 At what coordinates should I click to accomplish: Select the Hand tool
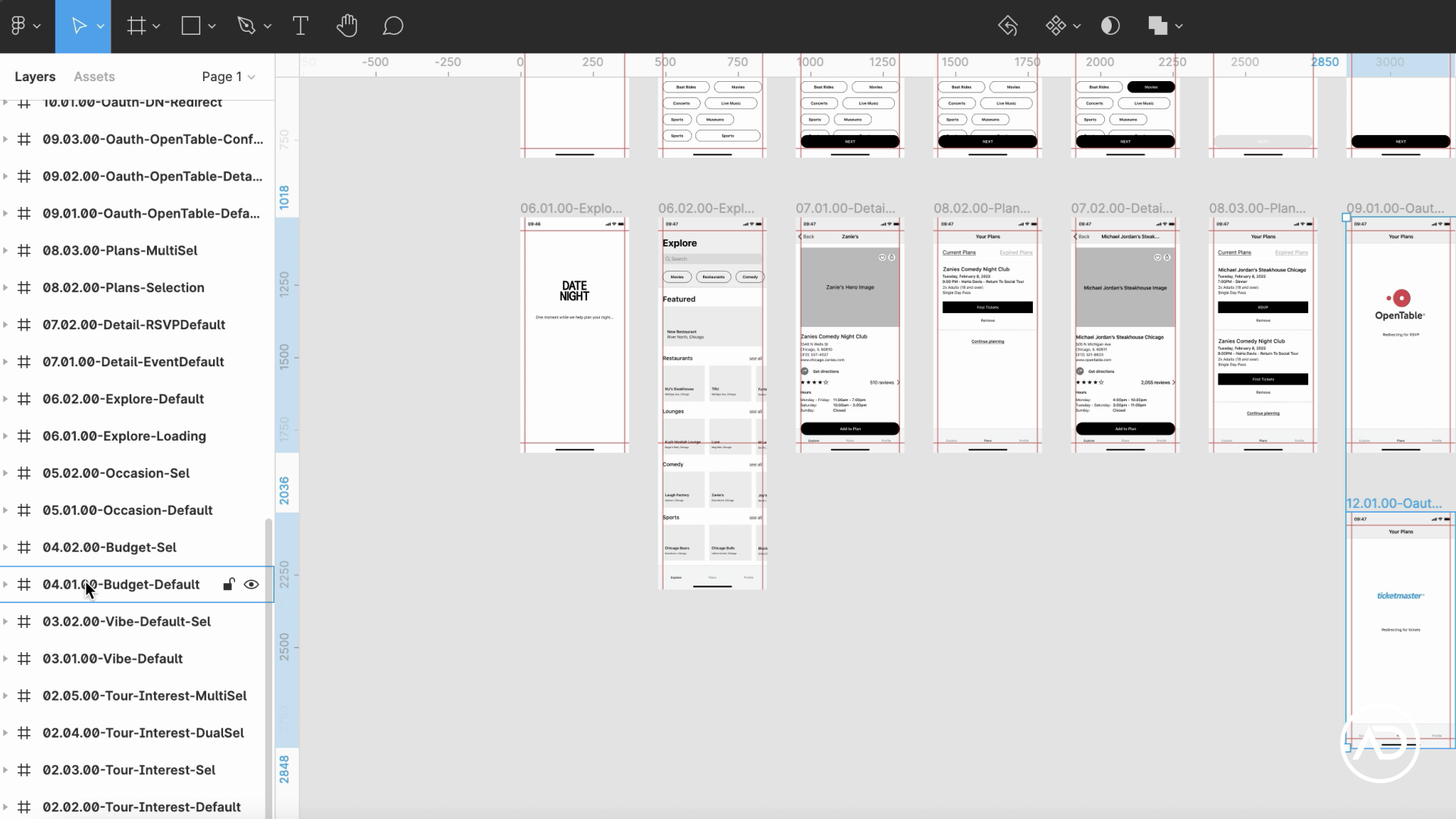pos(346,25)
